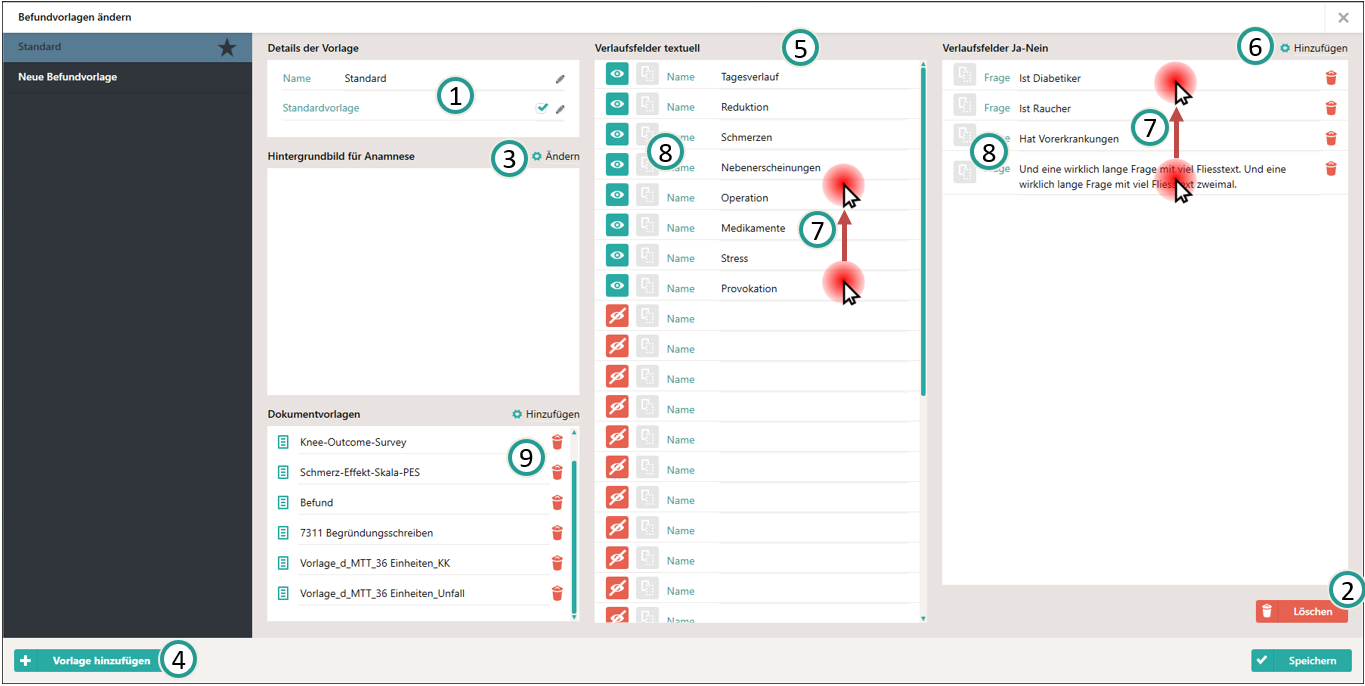Toggle visibility of the Schmerzen field

click(x=618, y=137)
